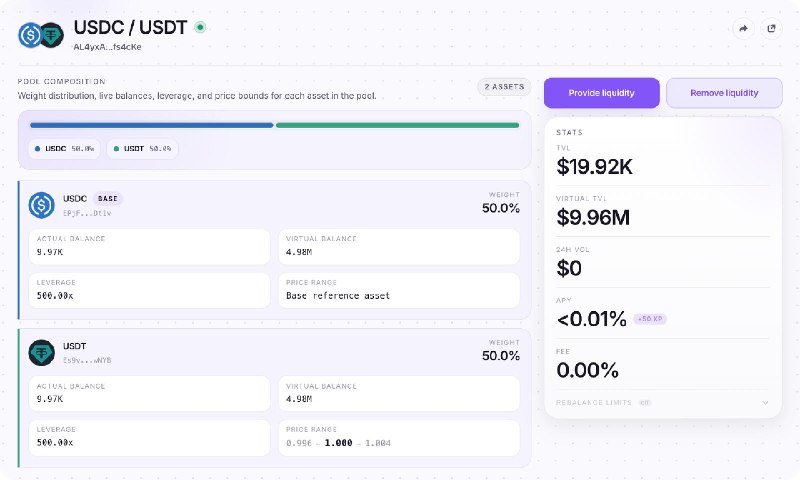
Task: Click Remove liquidity button
Action: tap(724, 93)
